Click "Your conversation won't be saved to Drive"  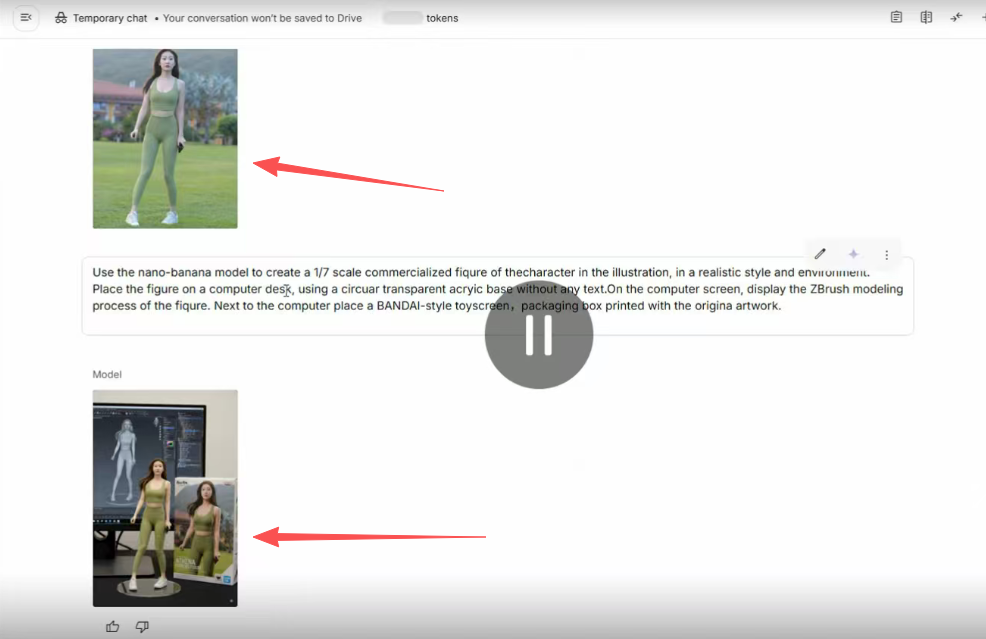262,18
